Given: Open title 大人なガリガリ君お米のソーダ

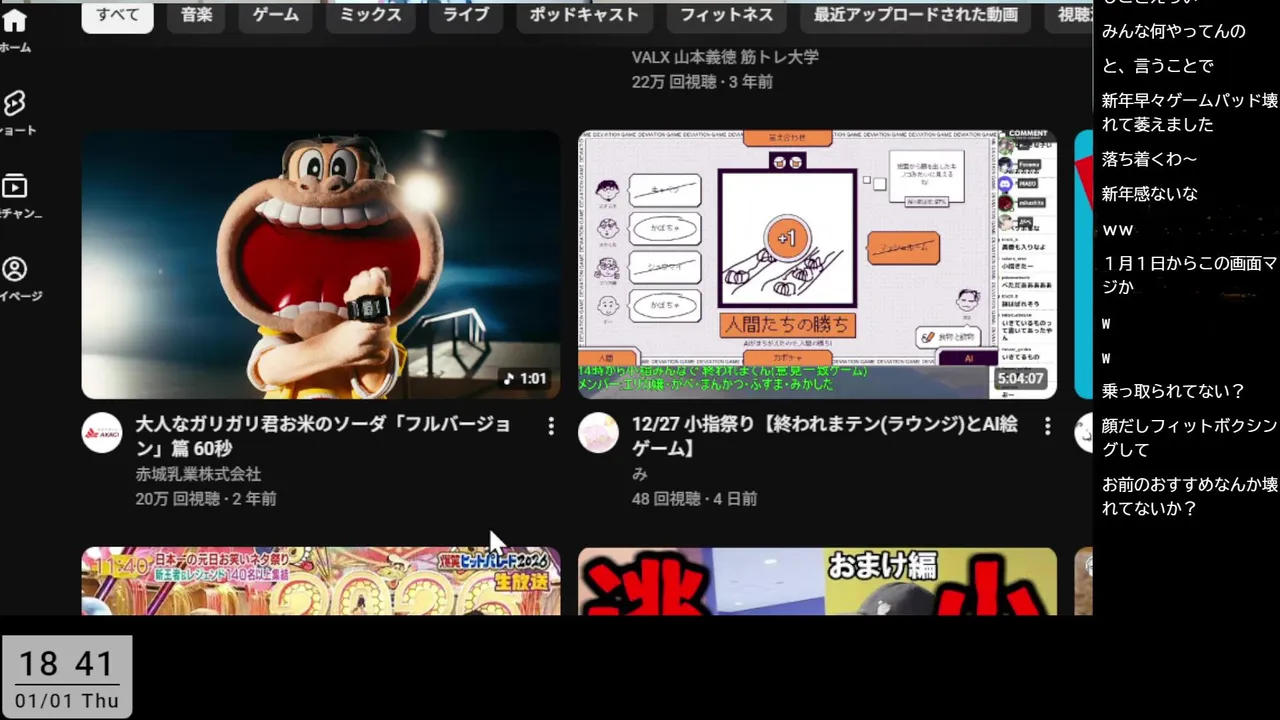Looking at the screenshot, I should coord(323,437).
